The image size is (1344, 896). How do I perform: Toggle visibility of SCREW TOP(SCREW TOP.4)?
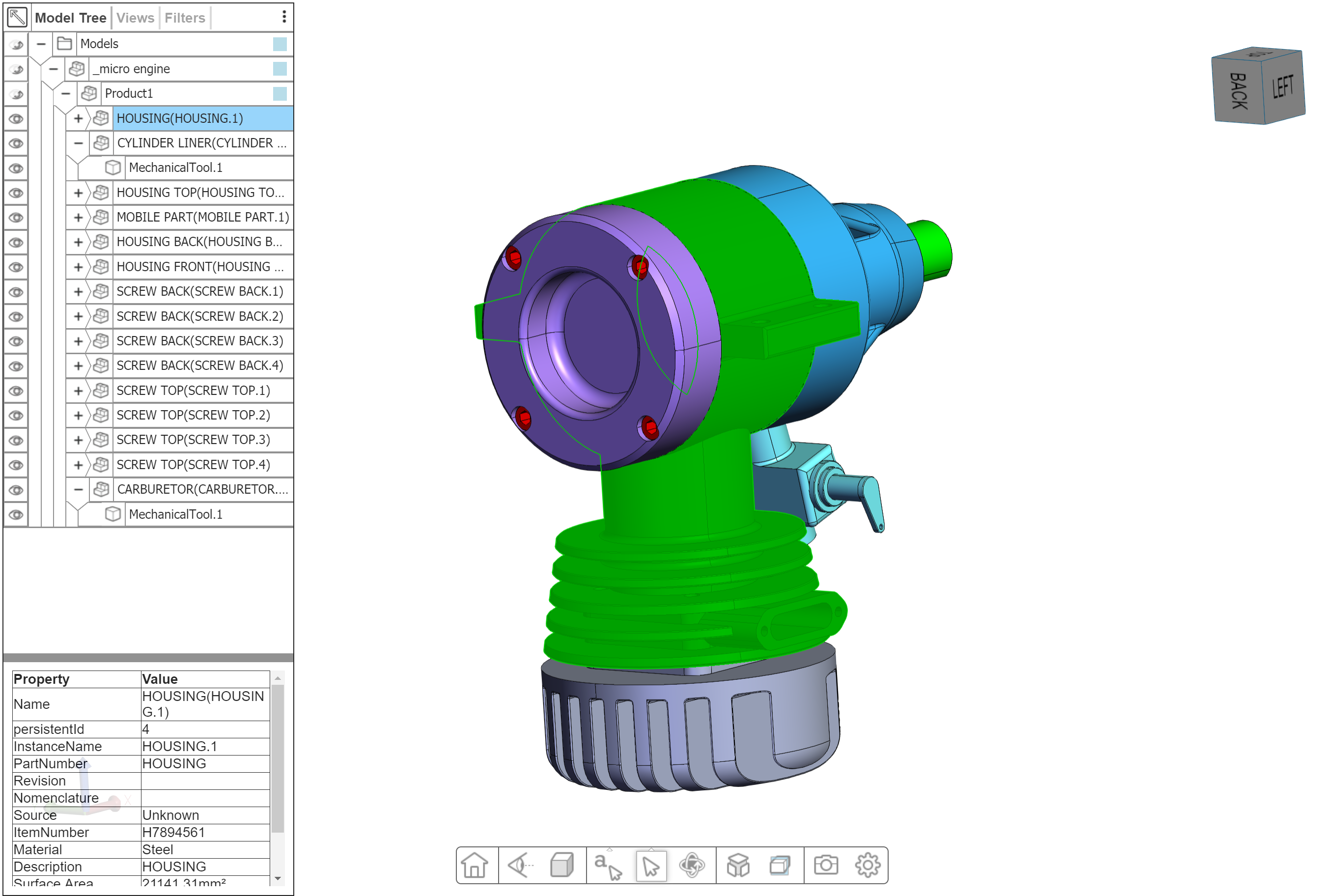click(x=16, y=465)
